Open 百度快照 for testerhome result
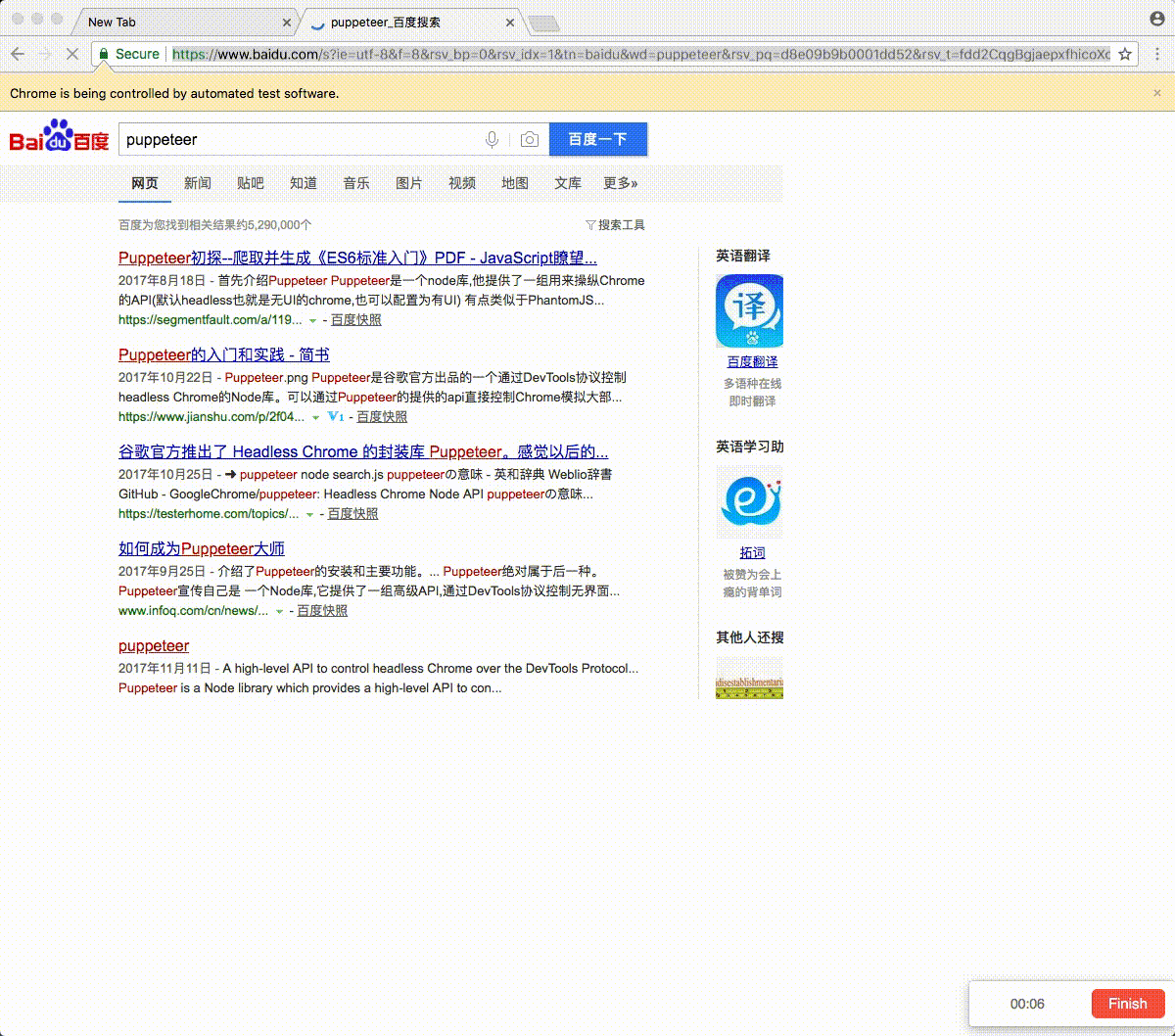The image size is (1175, 1036). point(352,514)
